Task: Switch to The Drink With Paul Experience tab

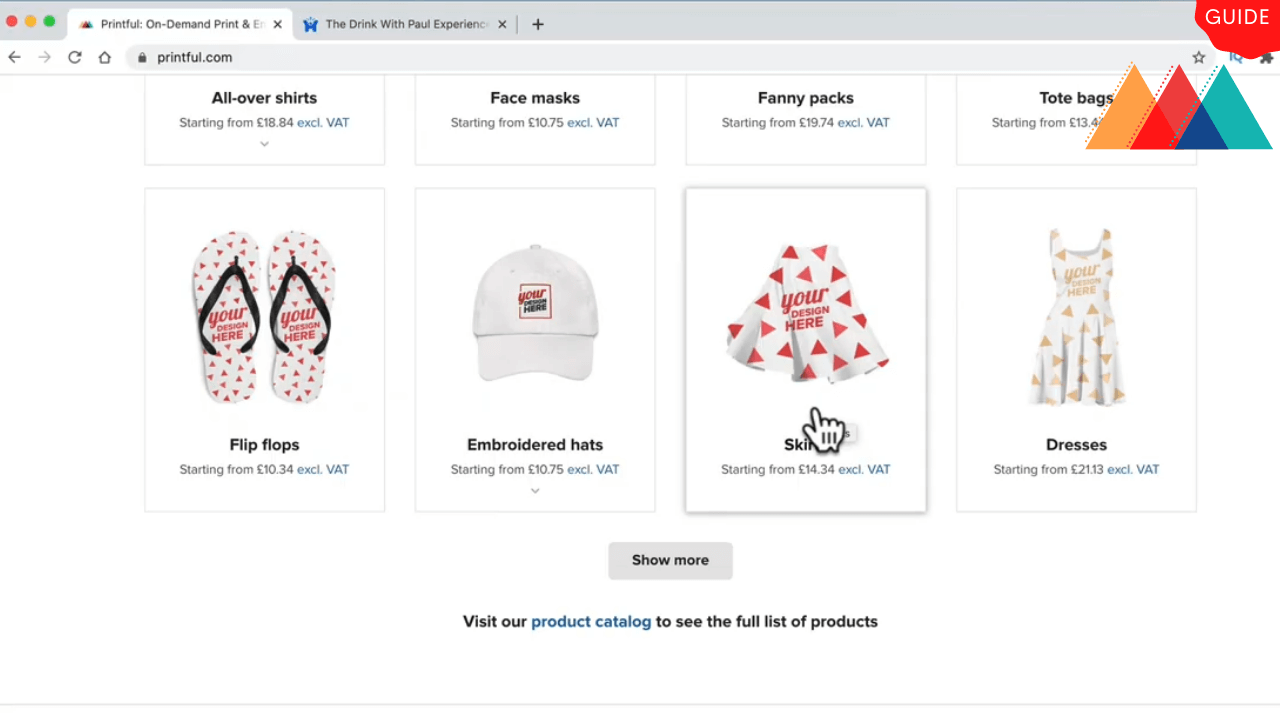Action: click(x=405, y=24)
